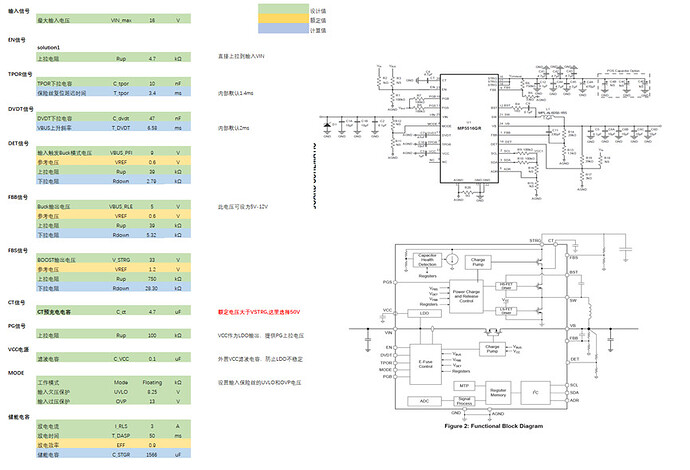690x470 pixels.
Task: Click the EFF discharge efficiency value cell
Action: point(152,446)
